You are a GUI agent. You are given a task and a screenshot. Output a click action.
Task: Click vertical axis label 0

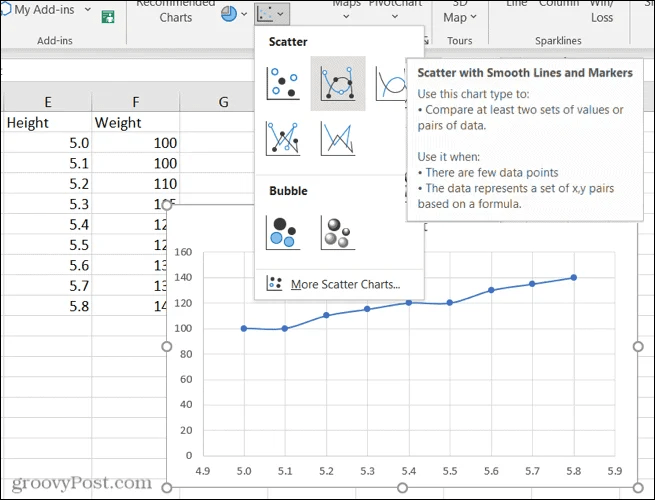[x=189, y=455]
